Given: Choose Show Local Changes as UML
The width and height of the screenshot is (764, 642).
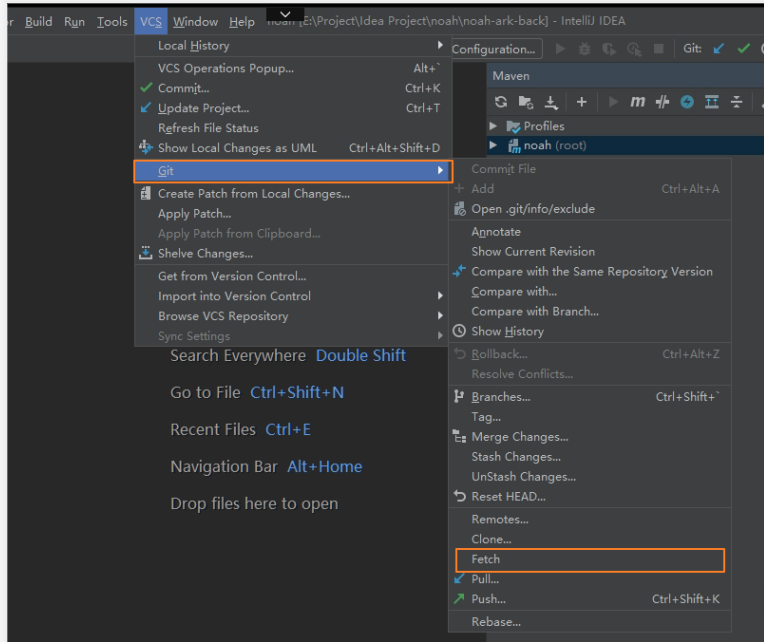Looking at the screenshot, I should coord(292,148).
